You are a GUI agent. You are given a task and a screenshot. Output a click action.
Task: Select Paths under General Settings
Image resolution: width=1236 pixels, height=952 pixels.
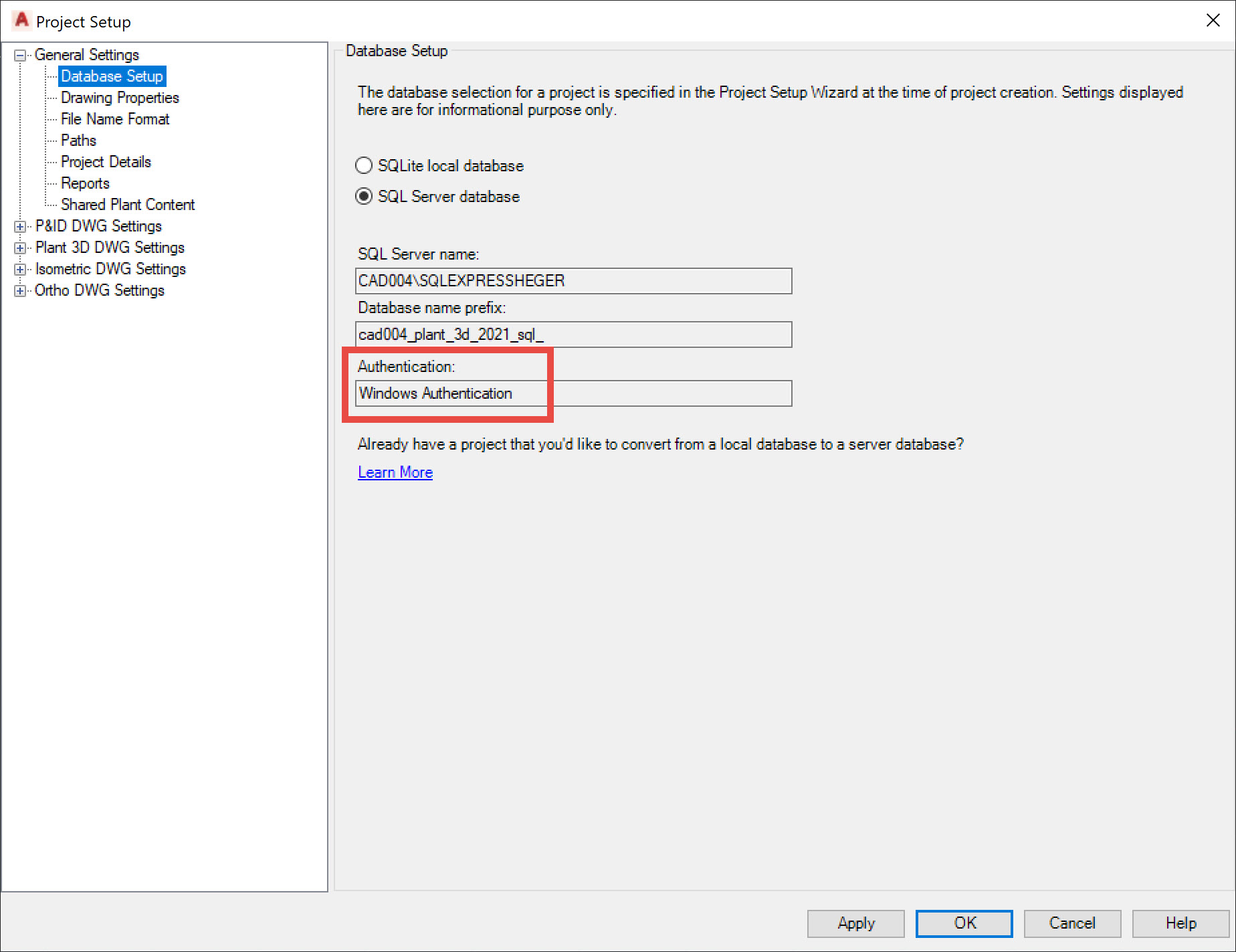[x=78, y=140]
